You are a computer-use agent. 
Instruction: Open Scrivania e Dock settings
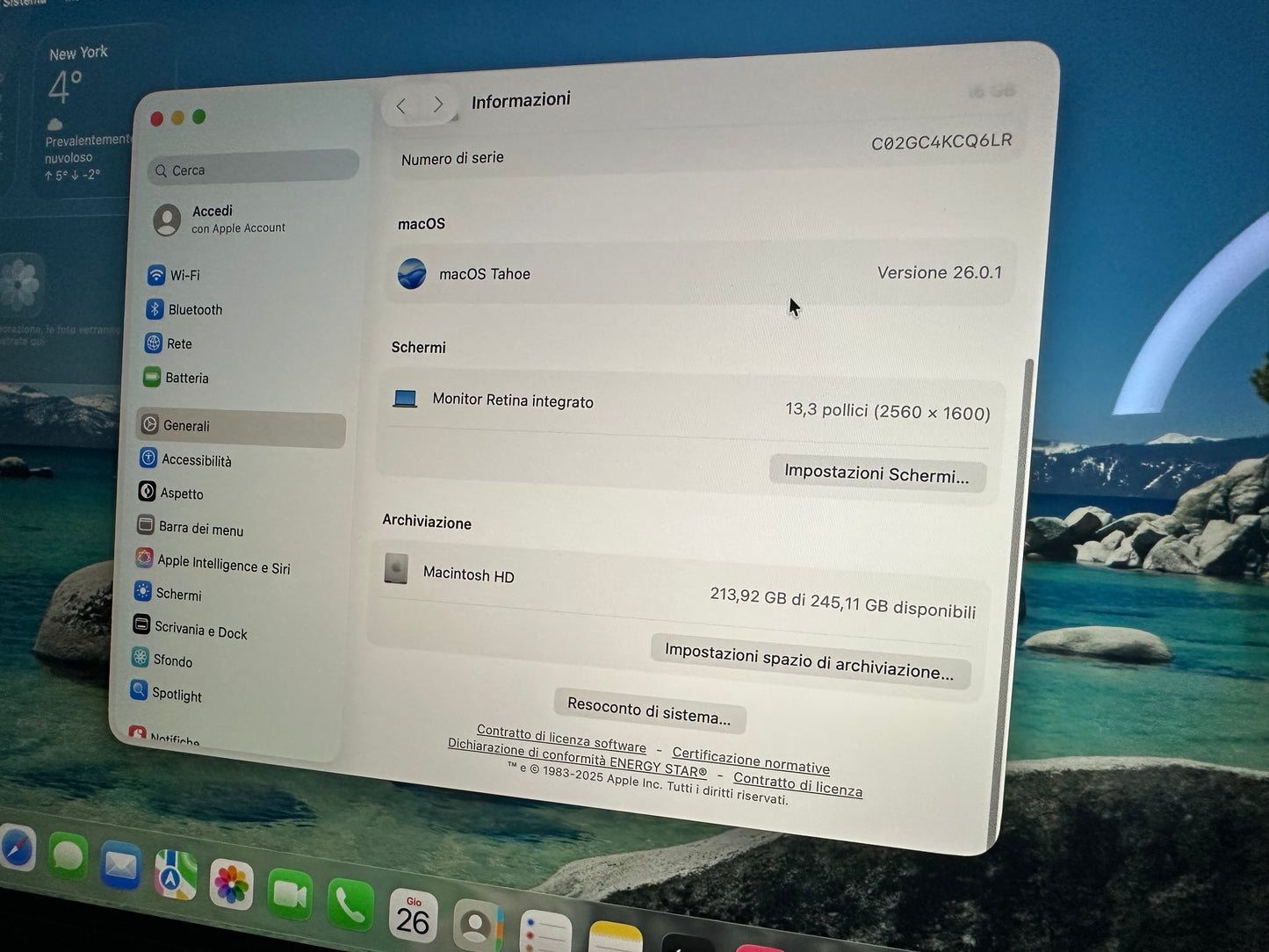click(201, 630)
